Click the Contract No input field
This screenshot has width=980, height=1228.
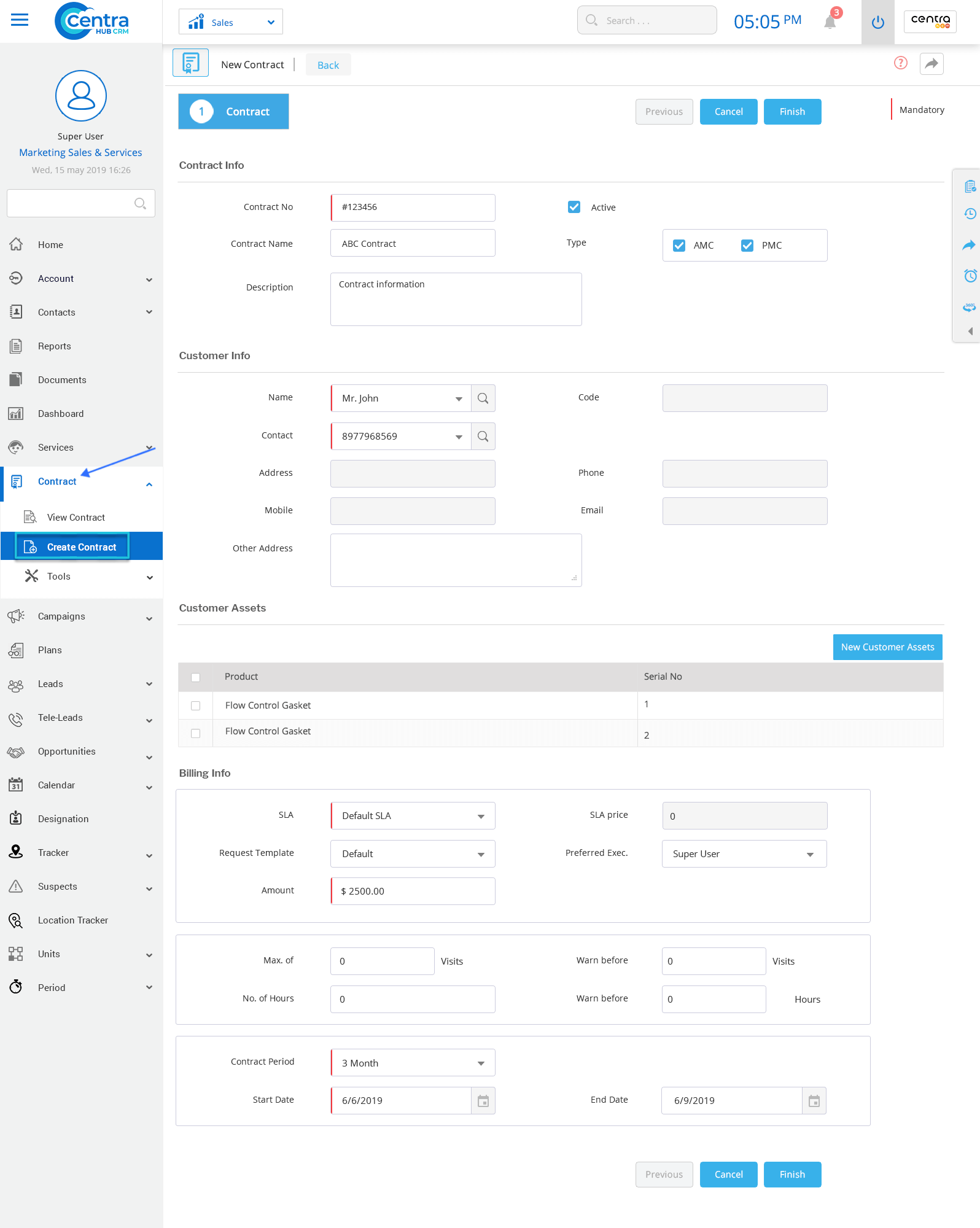click(413, 208)
